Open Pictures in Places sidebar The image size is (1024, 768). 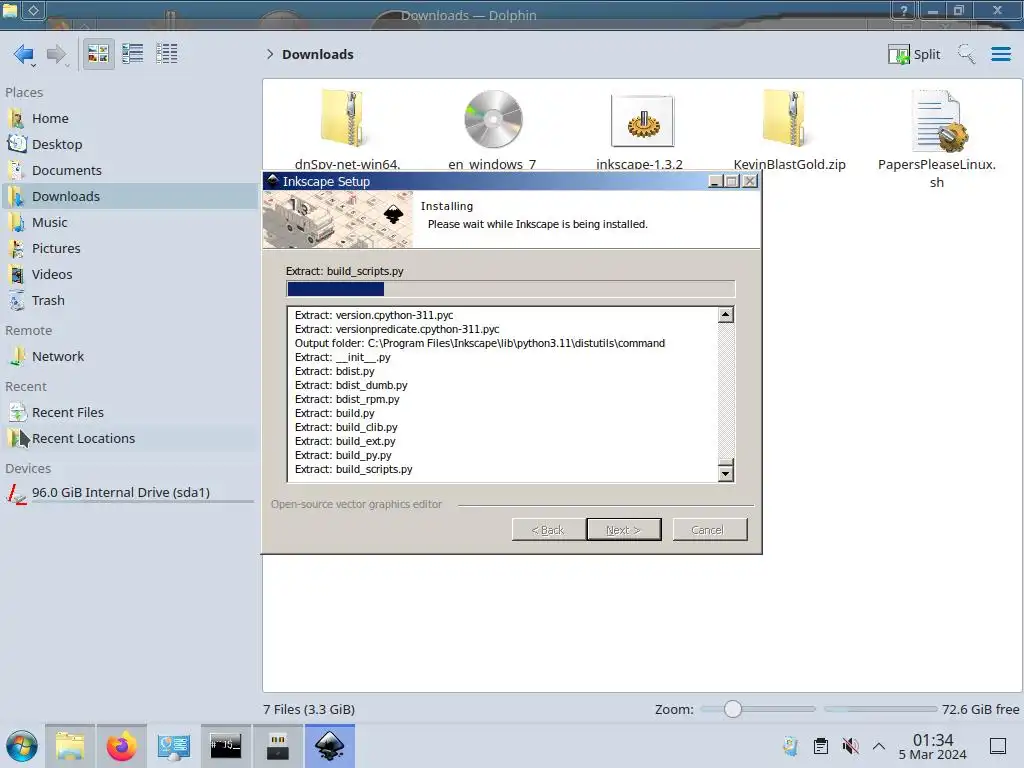click(x=131, y=249)
